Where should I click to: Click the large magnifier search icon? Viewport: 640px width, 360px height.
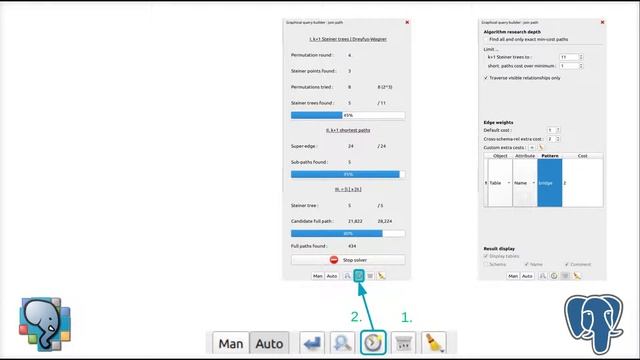coord(342,343)
